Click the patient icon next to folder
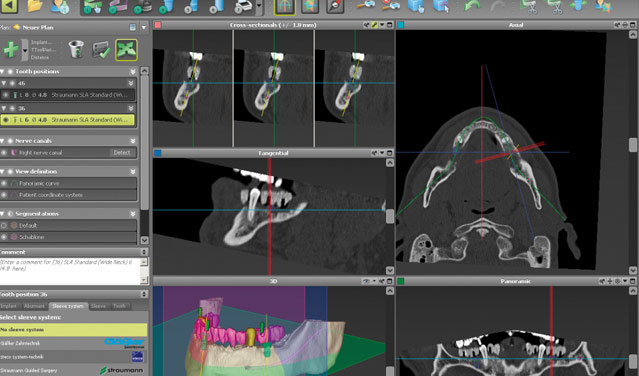 (x=61, y=6)
